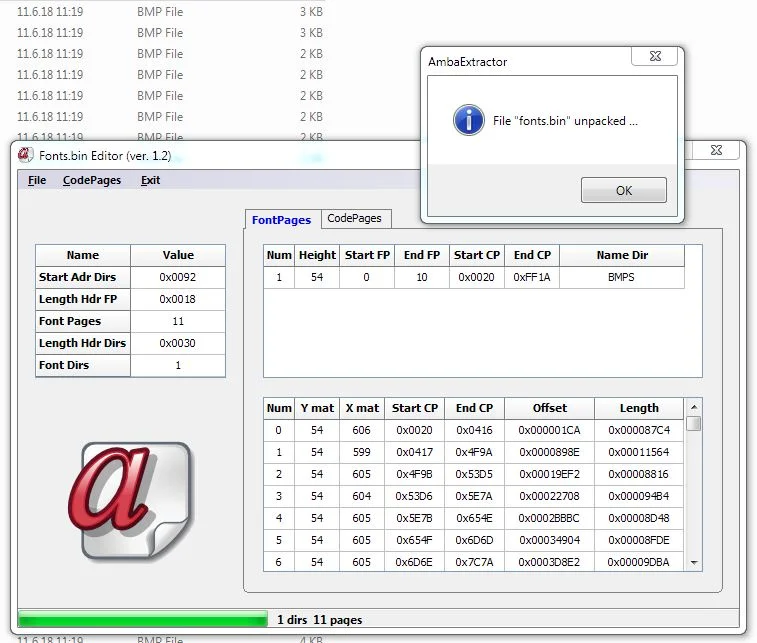757x643 pixels.
Task: Click the Name Dir column header
Action: pos(622,255)
